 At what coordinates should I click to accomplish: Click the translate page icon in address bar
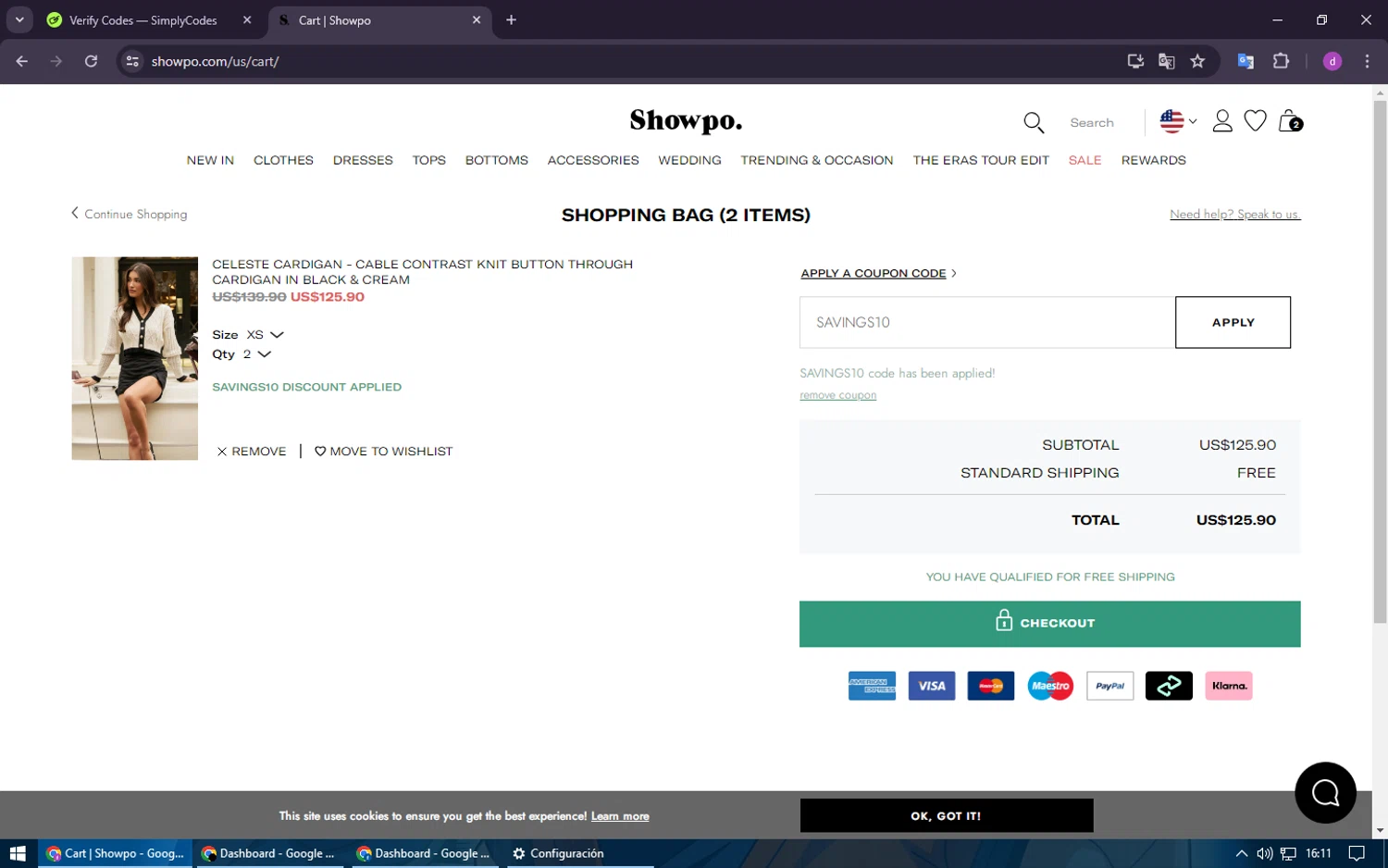[1166, 61]
